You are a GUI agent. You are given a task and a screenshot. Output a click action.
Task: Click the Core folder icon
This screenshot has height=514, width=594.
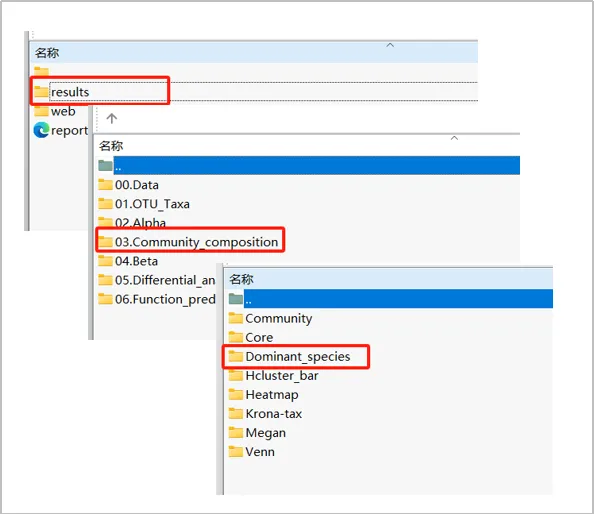[236, 337]
